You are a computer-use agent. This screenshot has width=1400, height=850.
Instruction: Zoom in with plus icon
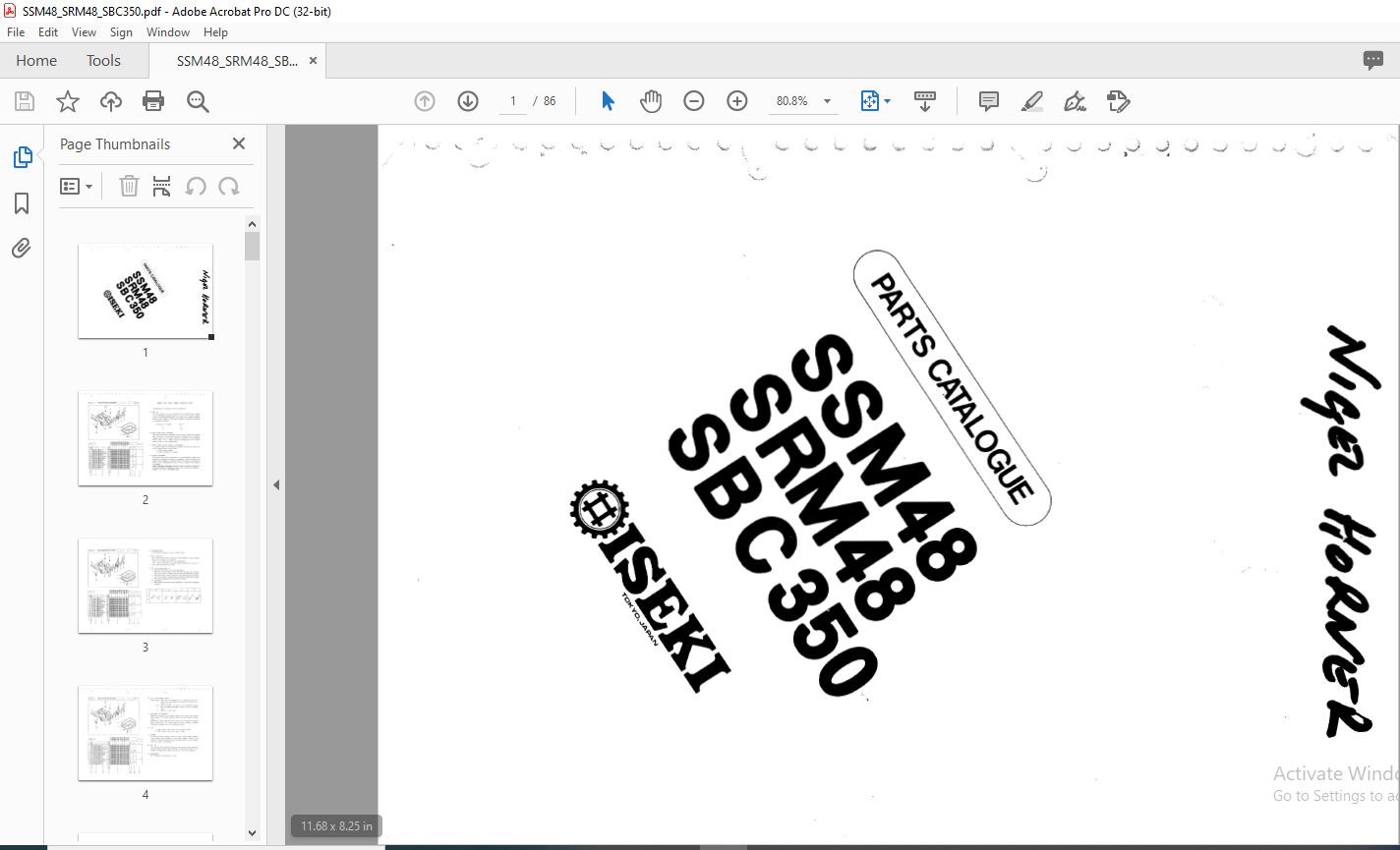click(x=737, y=101)
